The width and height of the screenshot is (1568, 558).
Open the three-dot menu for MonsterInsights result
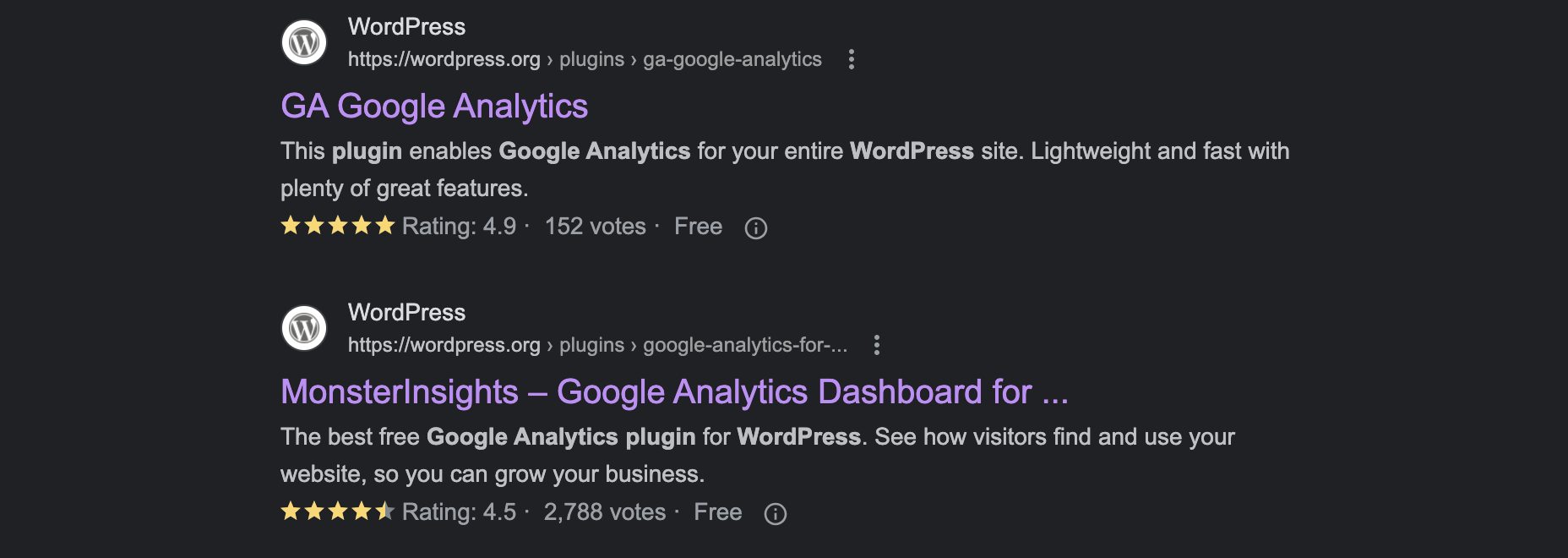click(877, 346)
